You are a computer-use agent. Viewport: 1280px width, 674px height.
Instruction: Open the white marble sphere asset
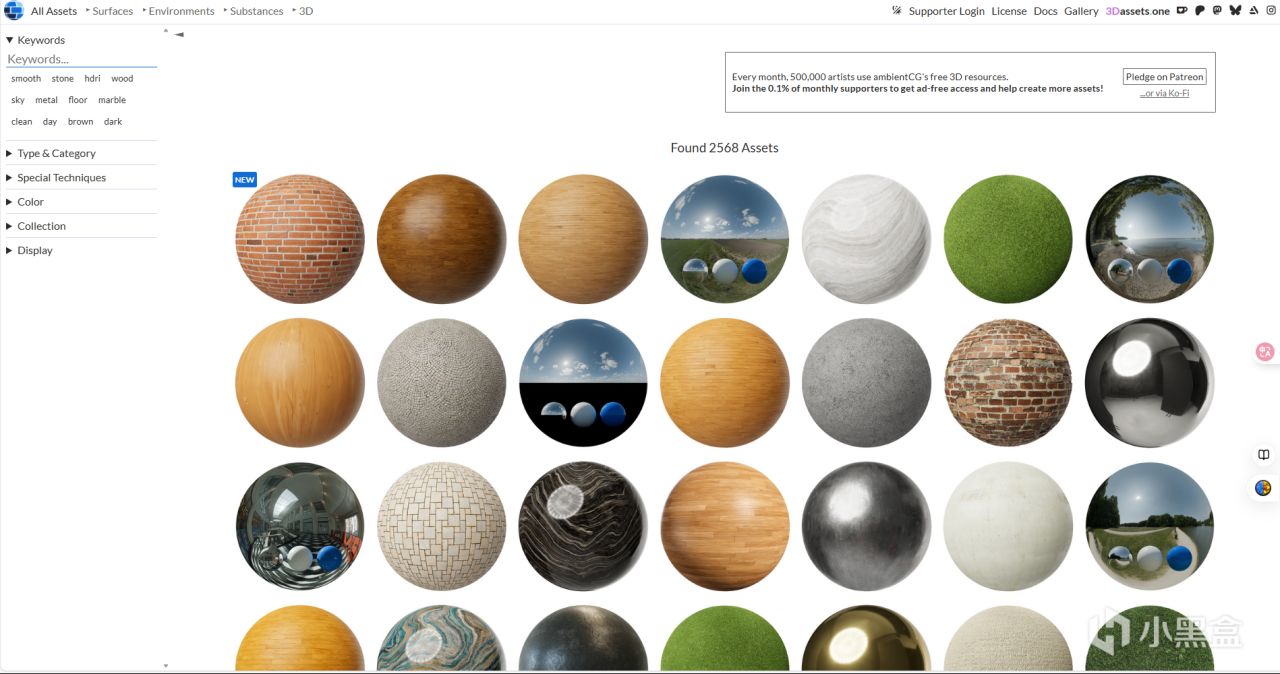[x=867, y=239]
